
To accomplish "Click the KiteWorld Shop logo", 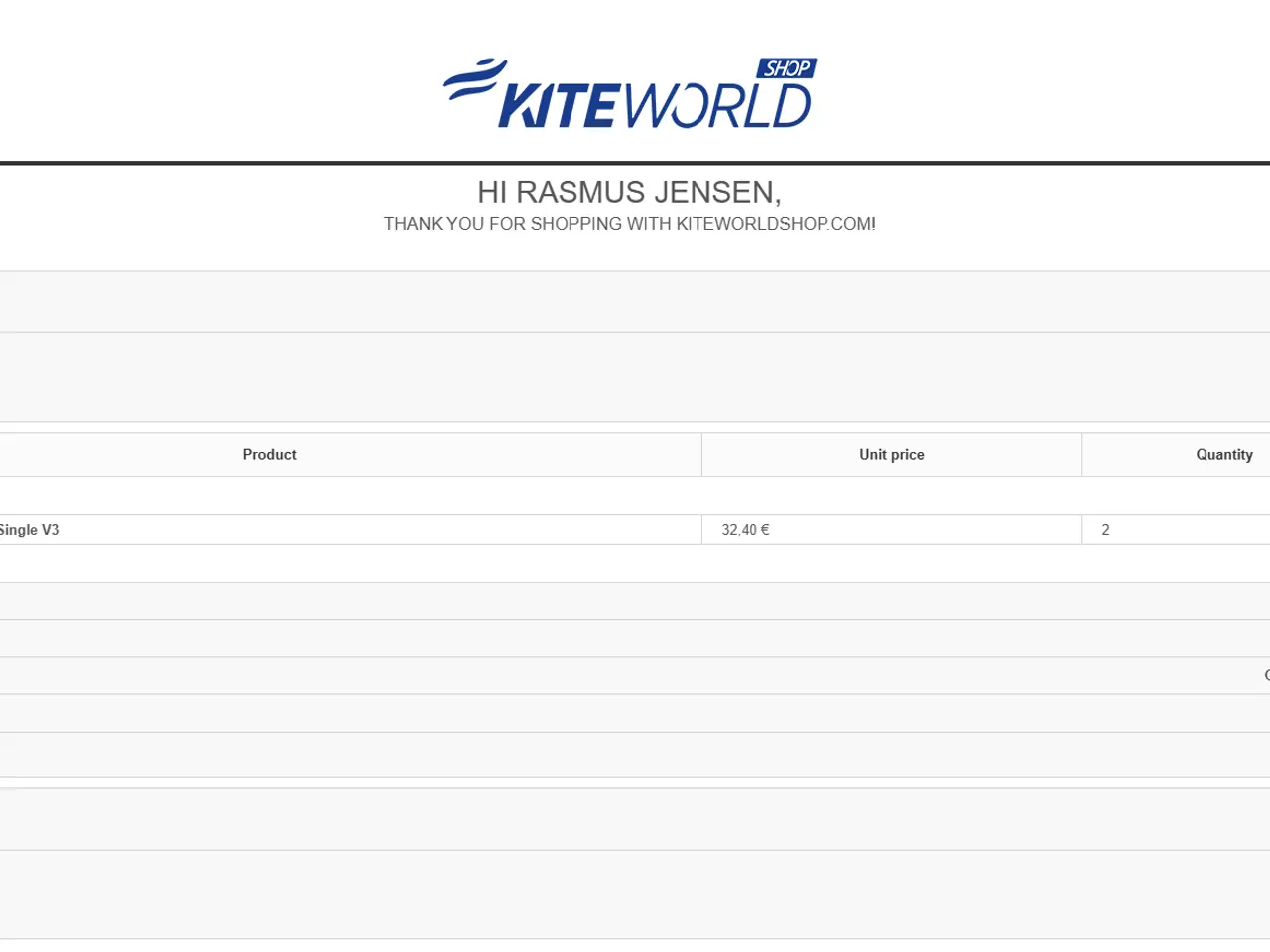I will [629, 93].
